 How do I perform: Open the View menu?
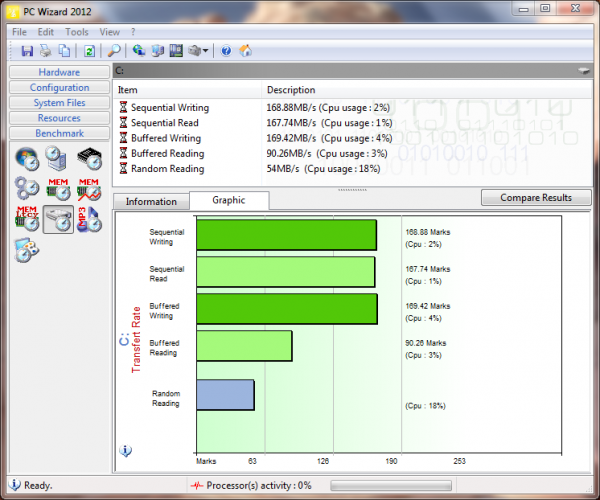tap(109, 32)
